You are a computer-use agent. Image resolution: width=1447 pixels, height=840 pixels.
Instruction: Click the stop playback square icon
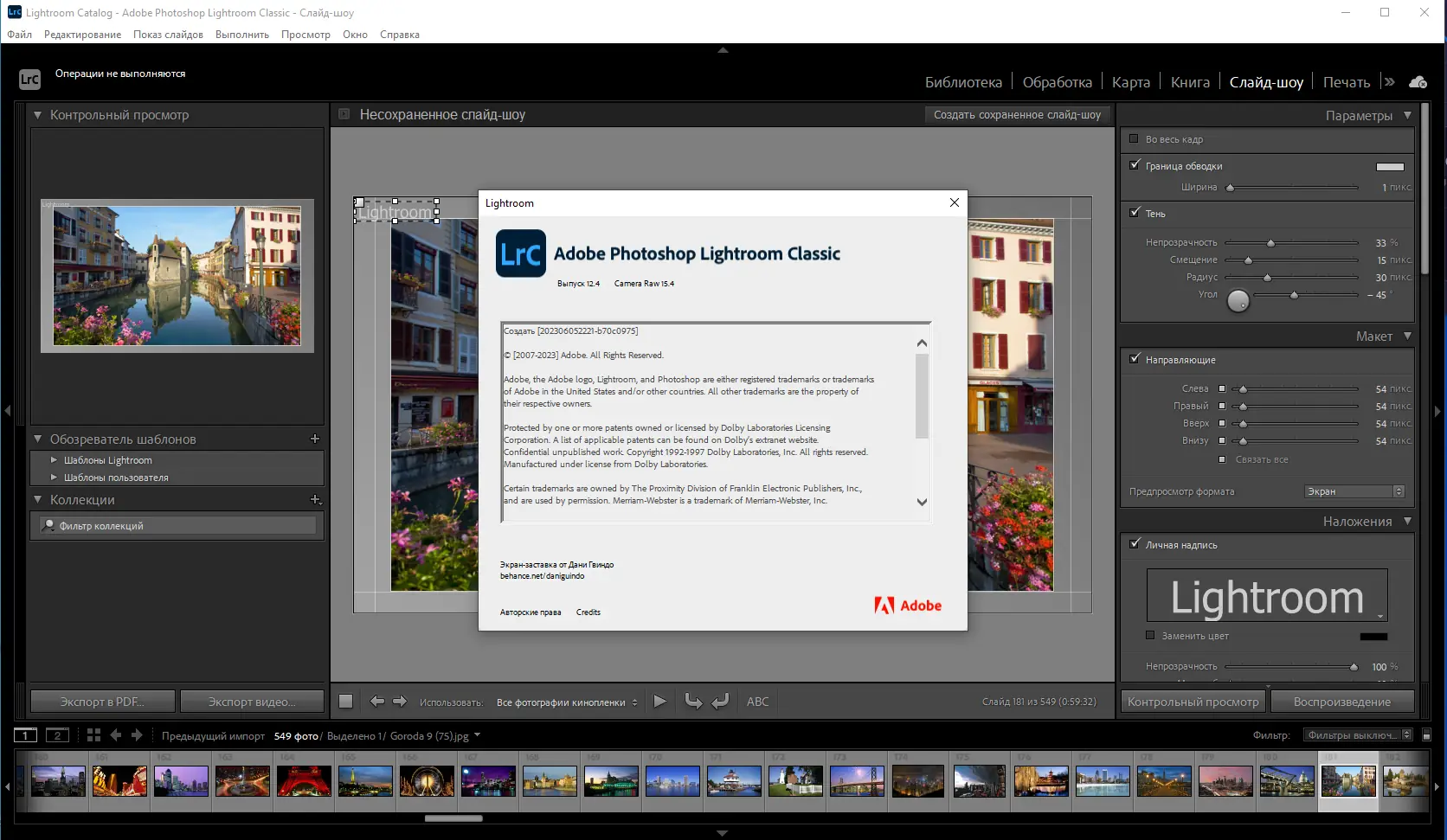point(345,702)
